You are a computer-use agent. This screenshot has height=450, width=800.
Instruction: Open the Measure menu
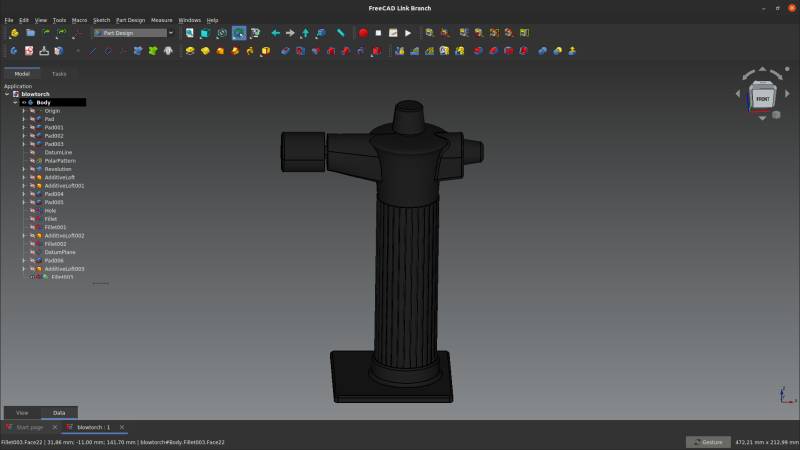(162, 20)
